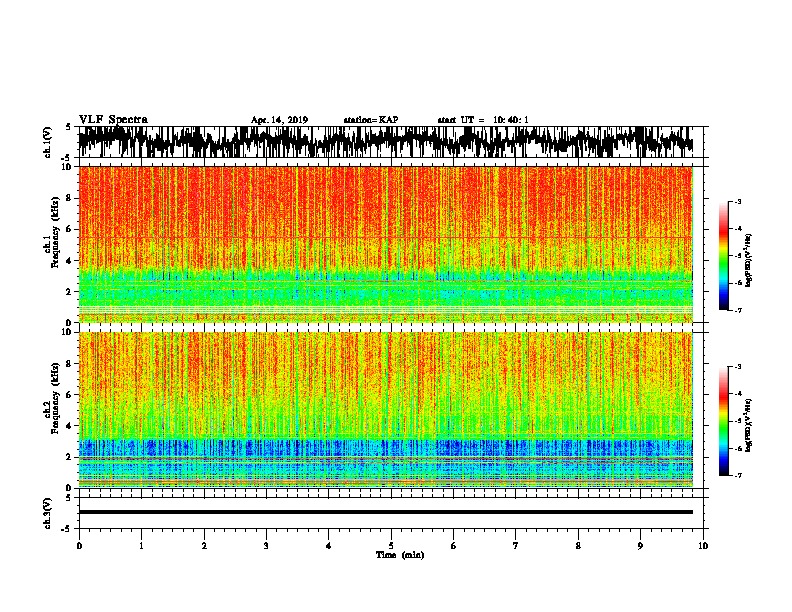Click the ch.1(V) waveform axis label
This screenshot has width=792, height=612.
48,142
